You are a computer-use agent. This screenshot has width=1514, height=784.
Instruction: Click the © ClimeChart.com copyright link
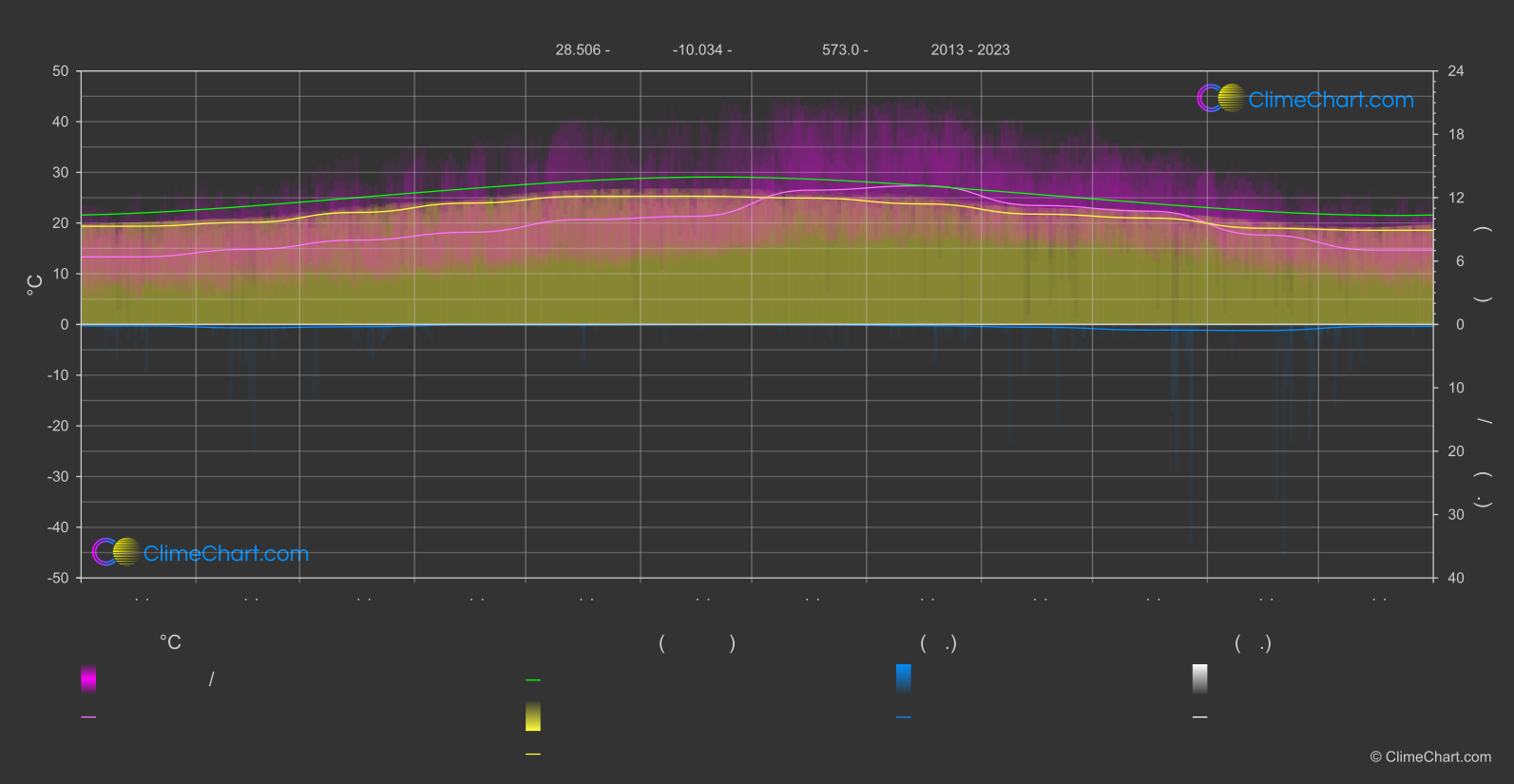[x=1430, y=757]
